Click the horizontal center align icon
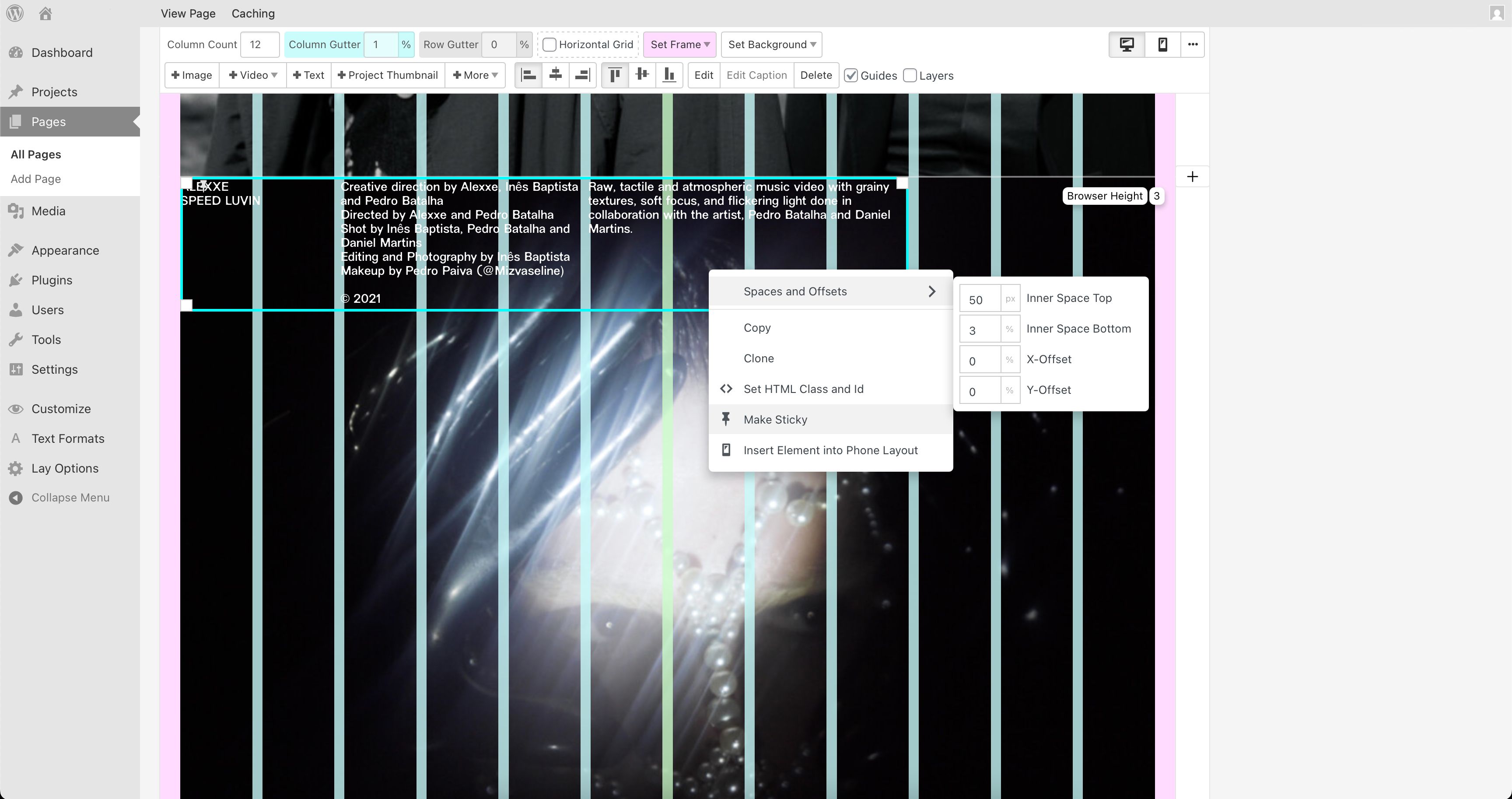The width and height of the screenshot is (1512, 799). [x=555, y=75]
